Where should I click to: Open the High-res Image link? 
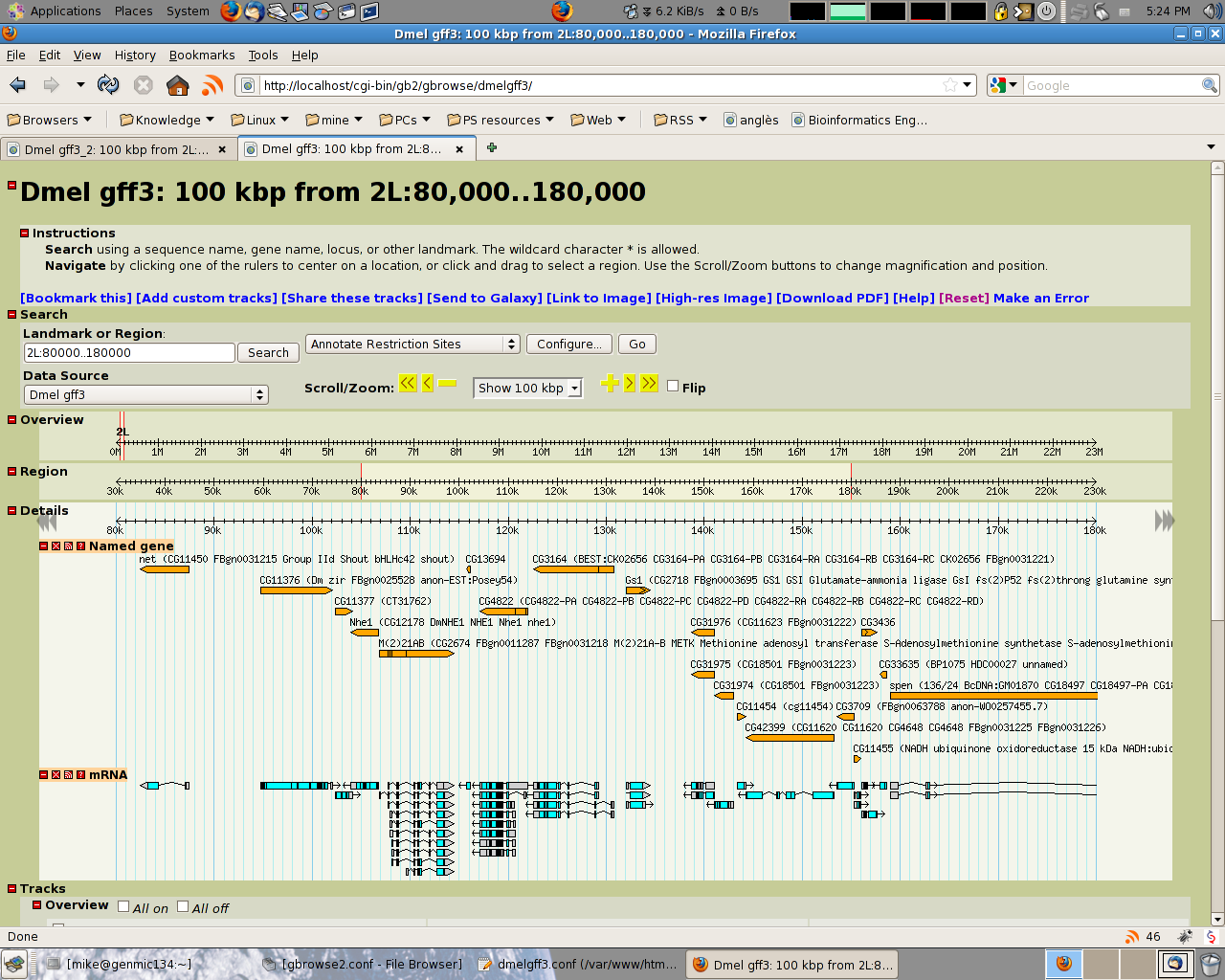[713, 298]
